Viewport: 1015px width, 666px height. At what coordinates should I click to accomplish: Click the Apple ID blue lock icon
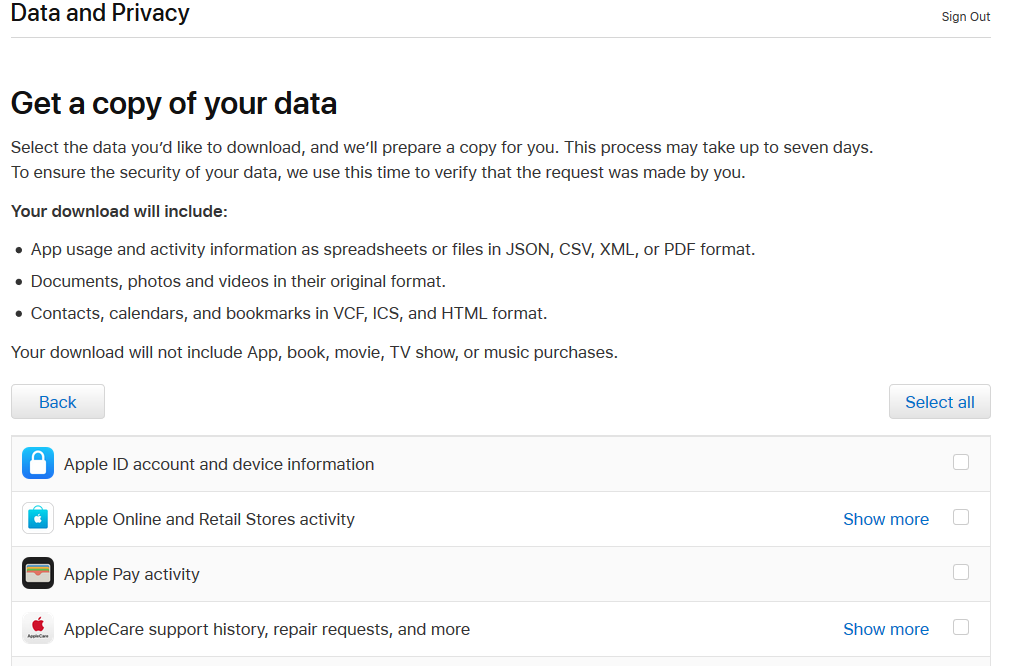pyautogui.click(x=38, y=463)
